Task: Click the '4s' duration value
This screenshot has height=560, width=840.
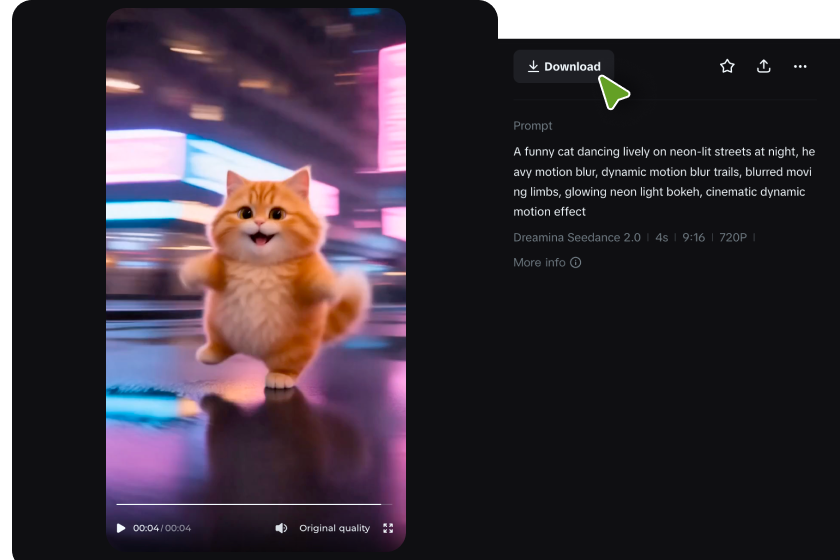Action: [662, 237]
